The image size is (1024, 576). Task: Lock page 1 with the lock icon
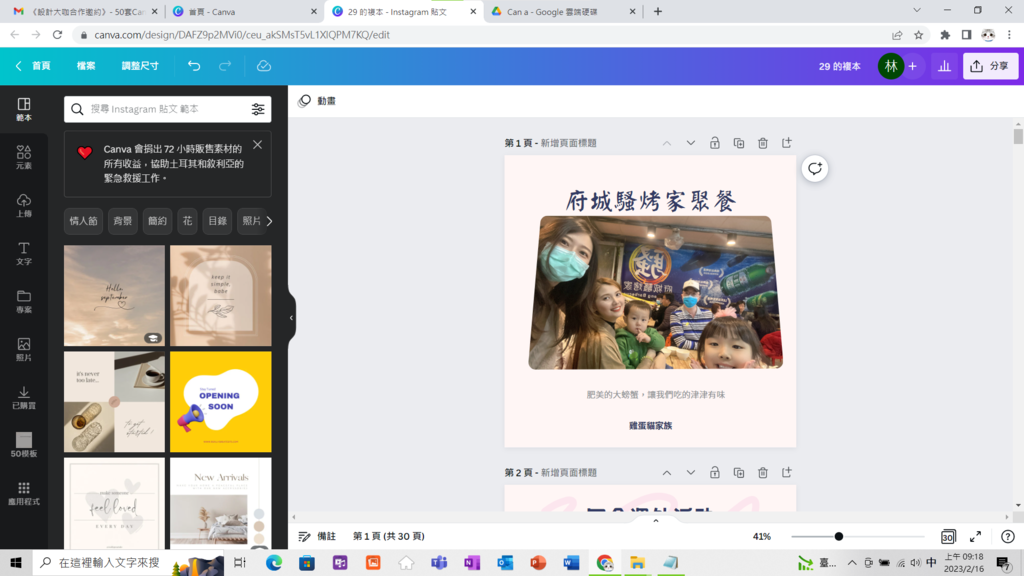714,143
